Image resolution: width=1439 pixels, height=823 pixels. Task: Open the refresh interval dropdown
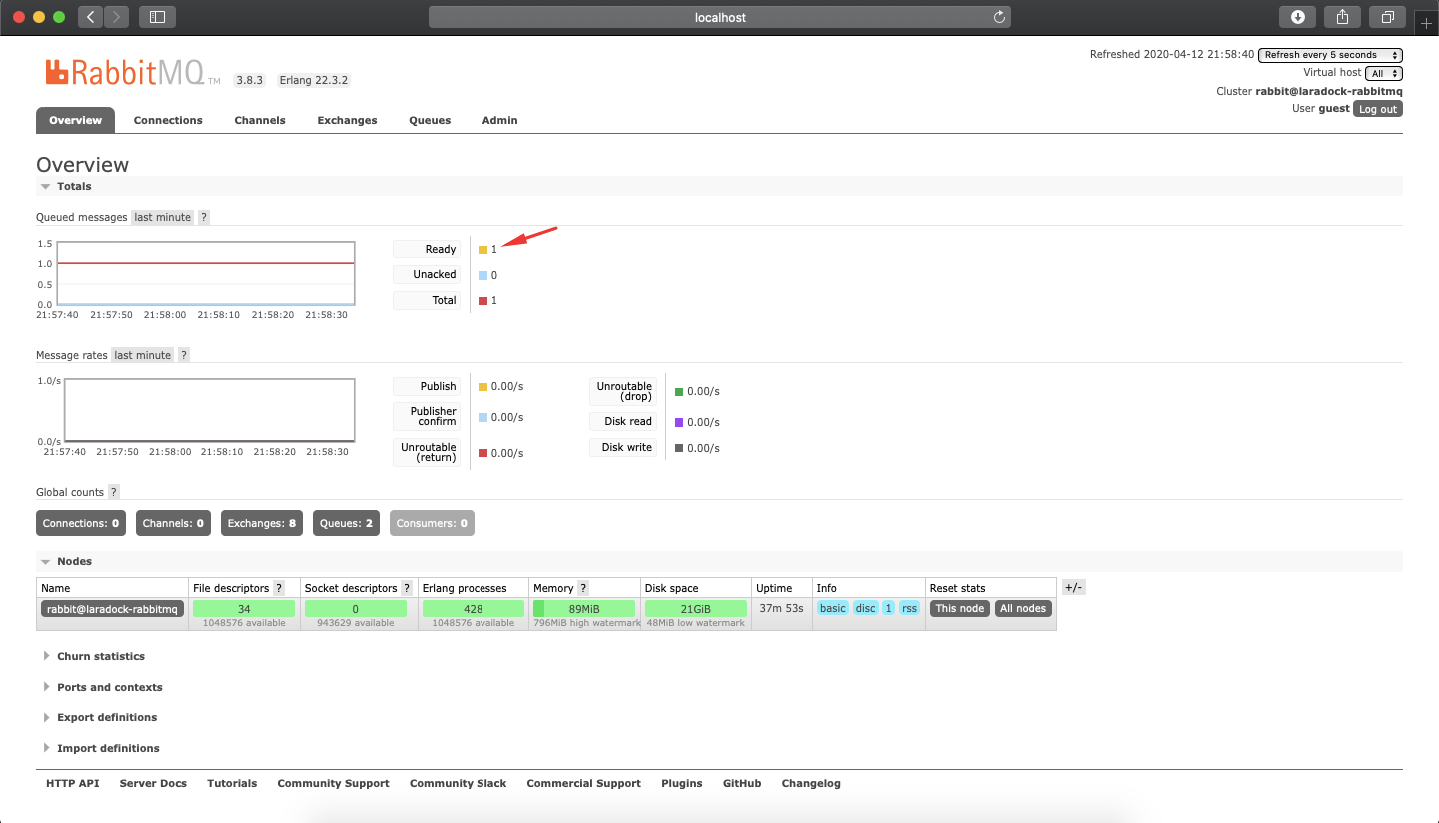[1329, 54]
